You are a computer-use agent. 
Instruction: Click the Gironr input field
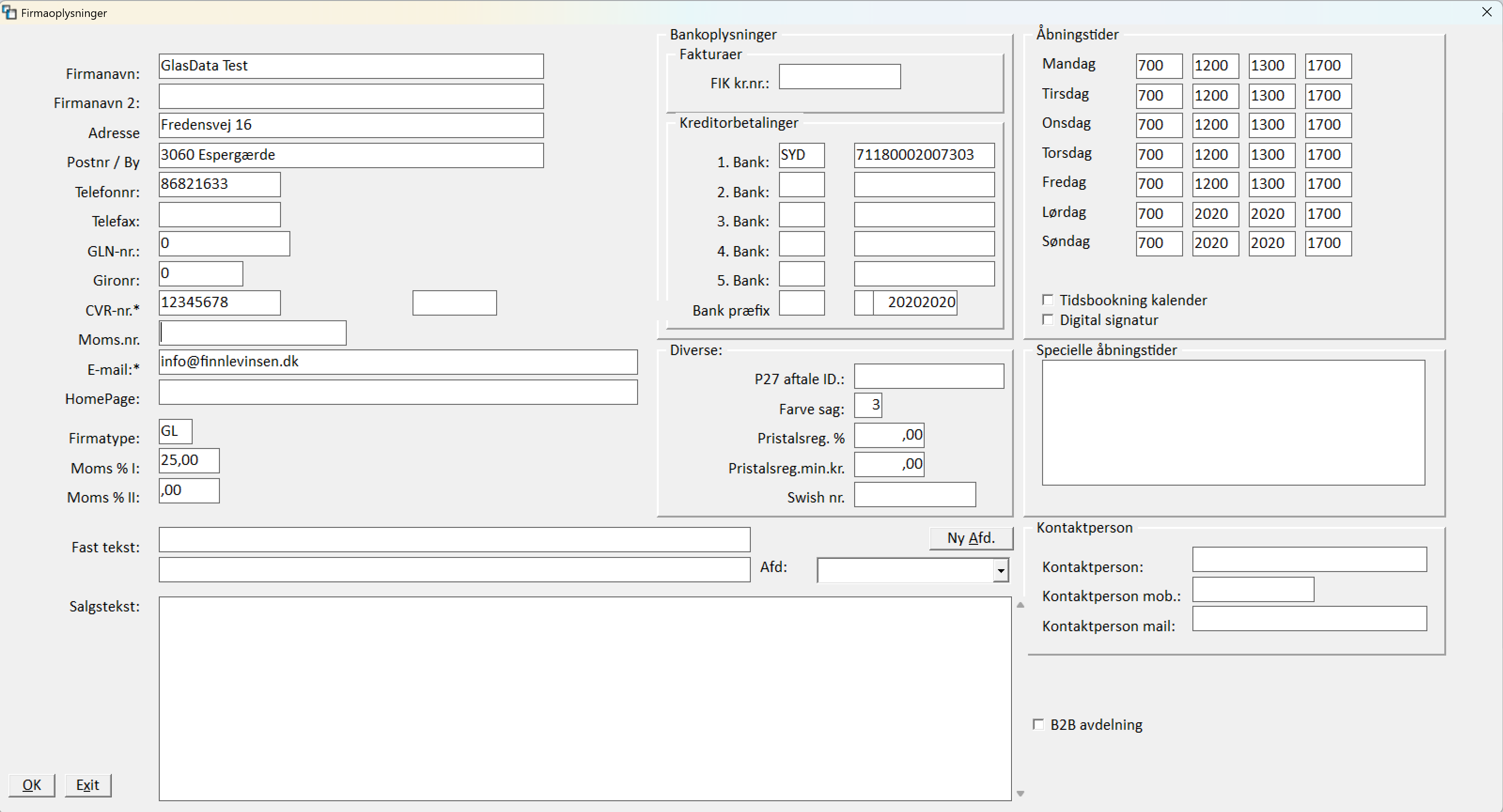(x=201, y=274)
